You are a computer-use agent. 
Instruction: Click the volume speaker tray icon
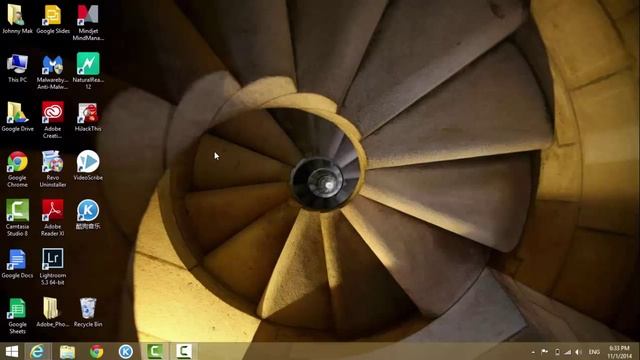(x=578, y=352)
